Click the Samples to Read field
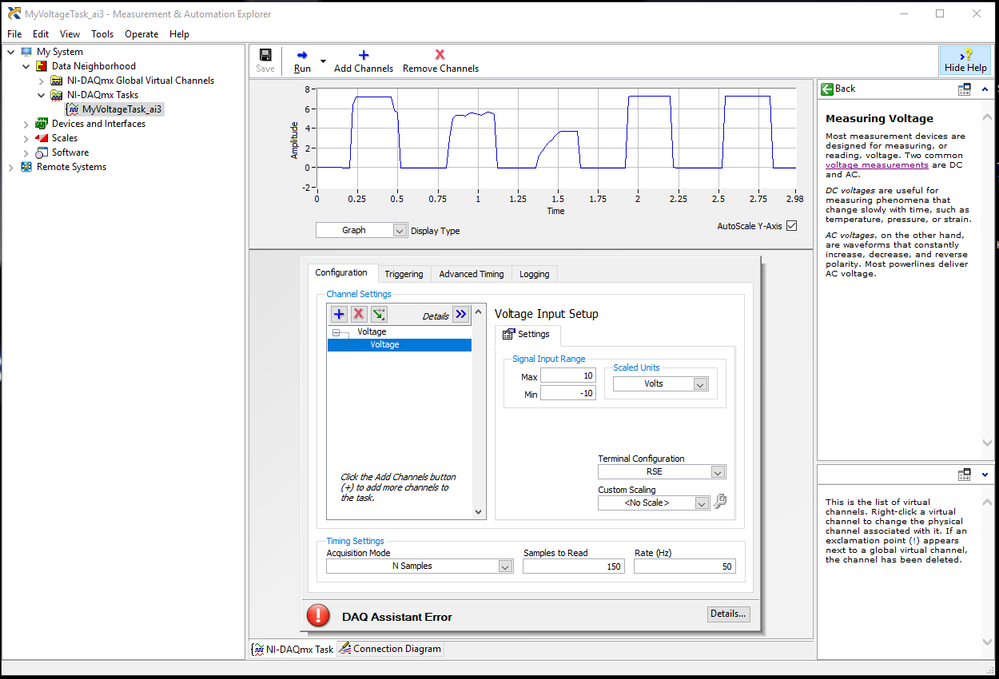999x679 pixels. (x=573, y=566)
